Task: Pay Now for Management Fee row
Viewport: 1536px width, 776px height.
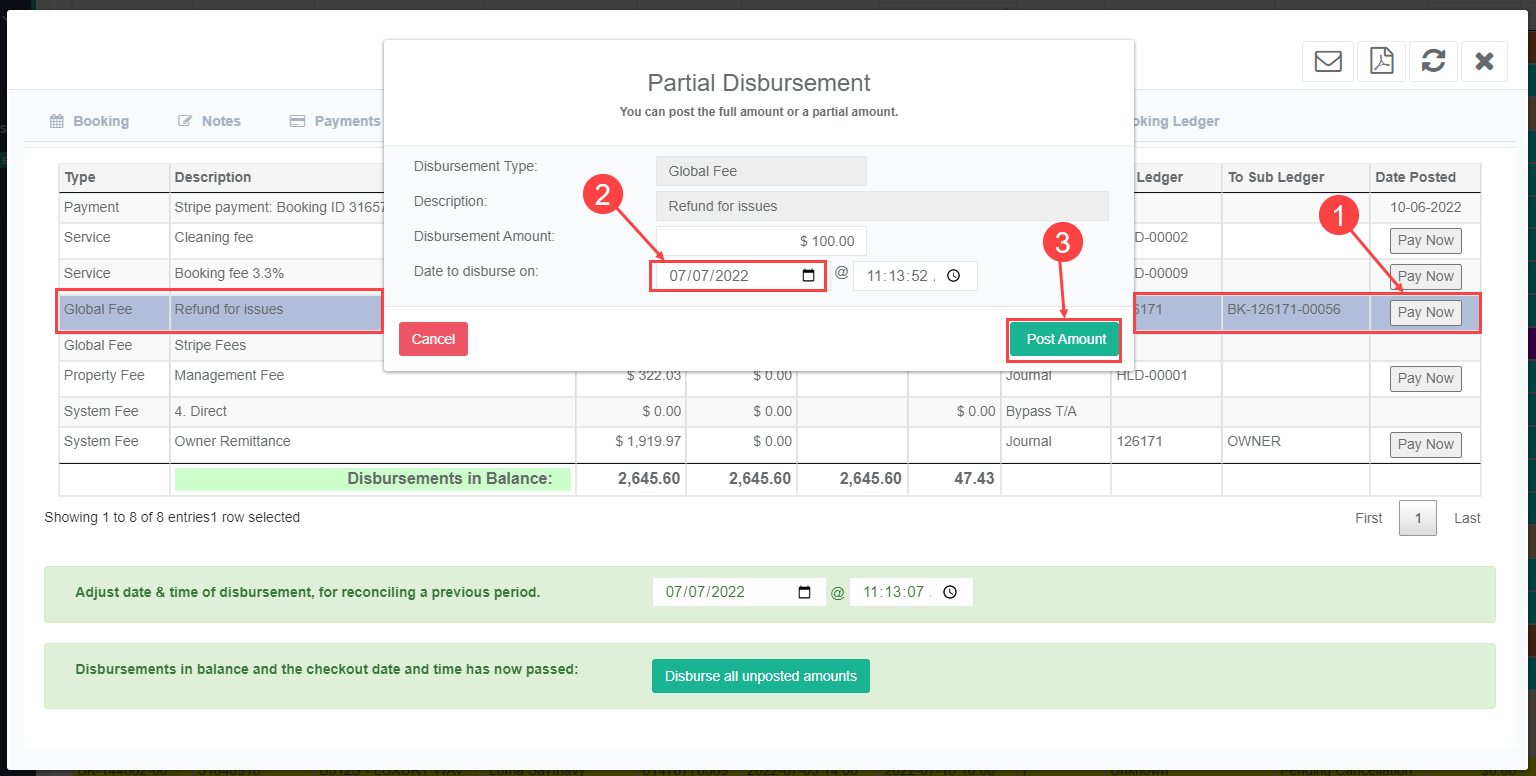Action: pyautogui.click(x=1425, y=378)
